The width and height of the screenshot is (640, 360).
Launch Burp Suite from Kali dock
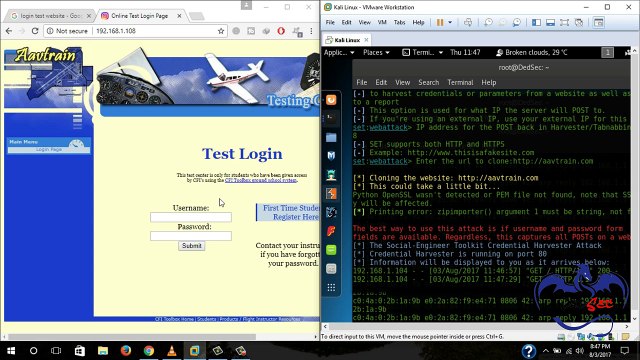[331, 193]
